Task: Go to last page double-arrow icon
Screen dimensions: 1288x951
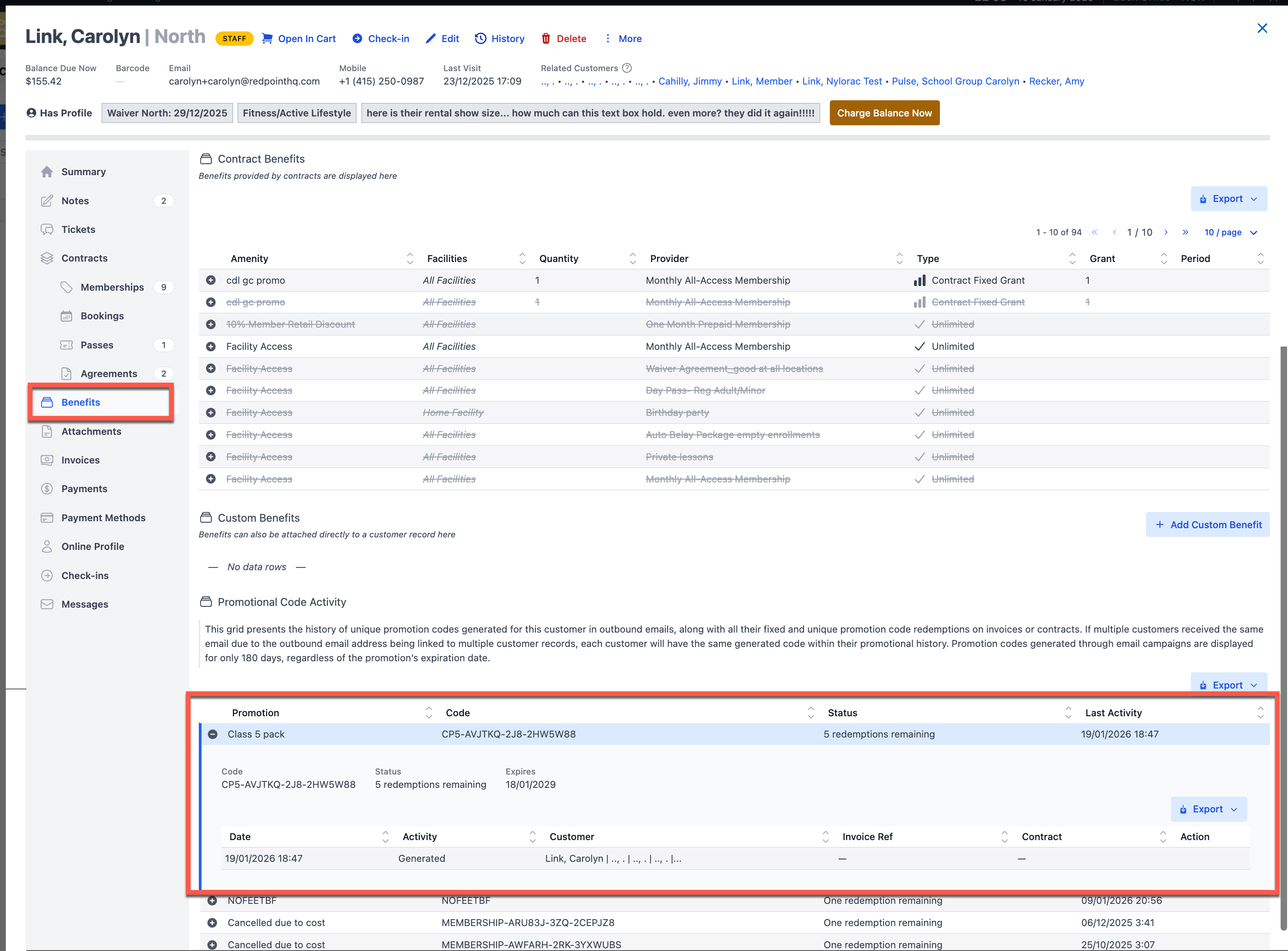Action: 1185,232
